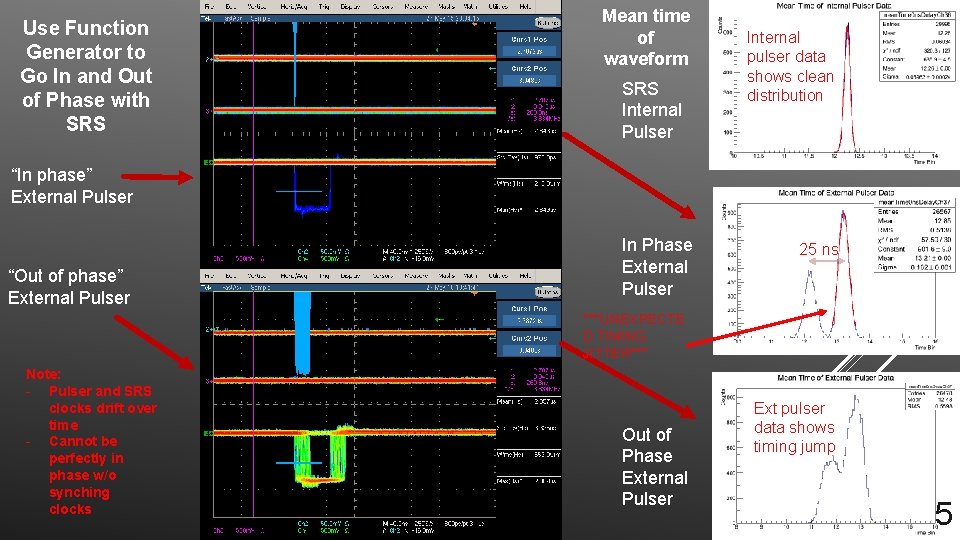This screenshot has height=540, width=960.
Task: Open Masks menu in top oscilloscope window
Action: pos(446,7)
